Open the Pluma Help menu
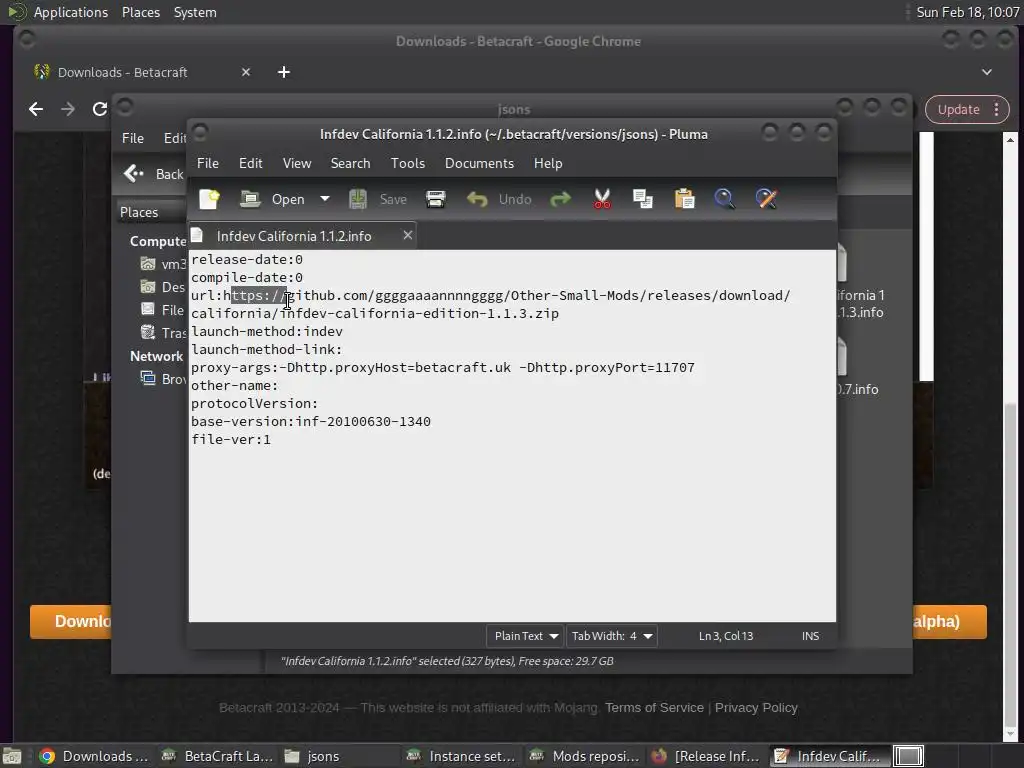Viewport: 1024px width, 768px height. point(548,163)
